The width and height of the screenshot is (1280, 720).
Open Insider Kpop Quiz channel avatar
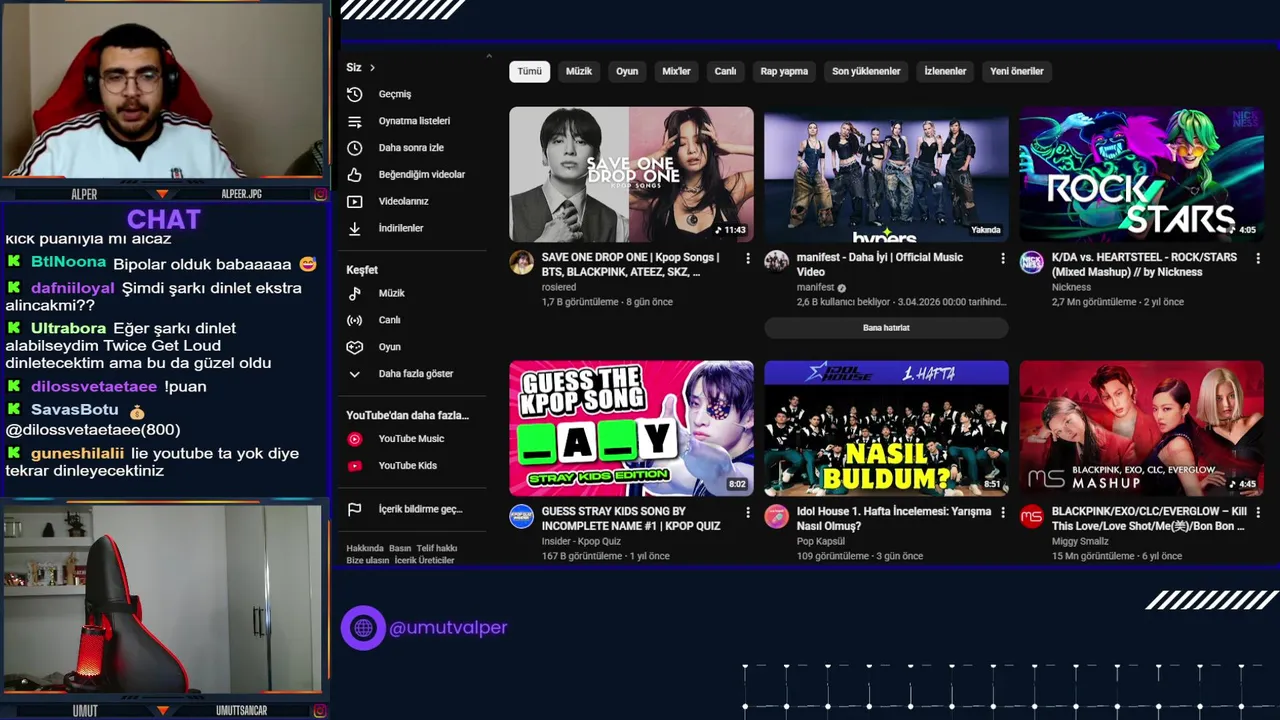point(521,516)
